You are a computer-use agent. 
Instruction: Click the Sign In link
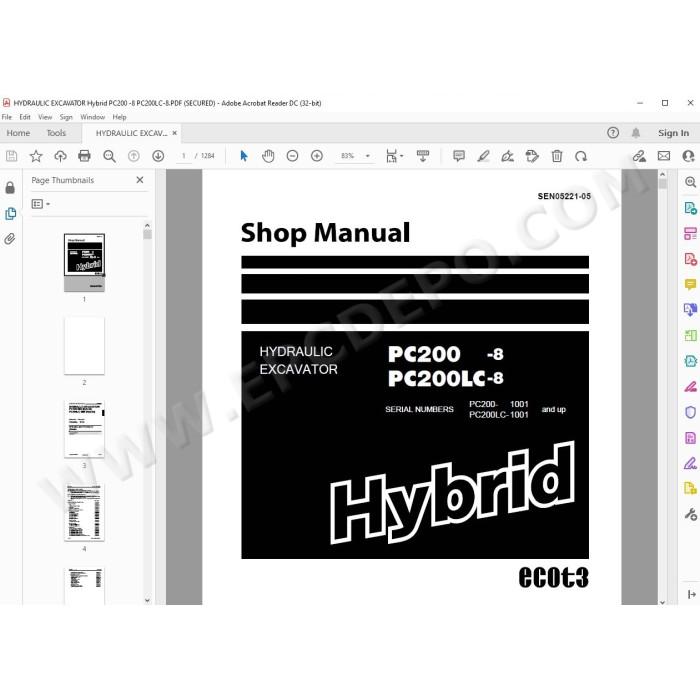click(x=673, y=133)
